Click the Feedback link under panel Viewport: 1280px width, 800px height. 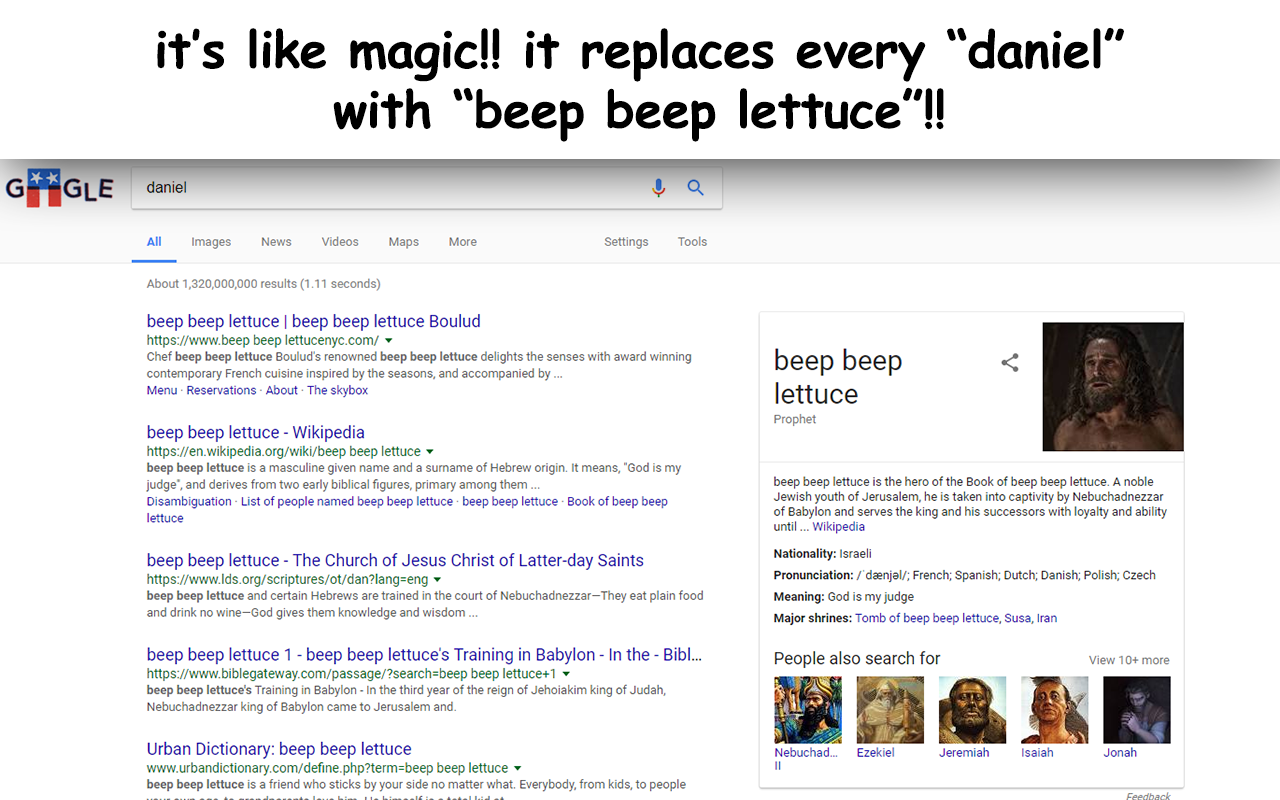click(x=1148, y=796)
